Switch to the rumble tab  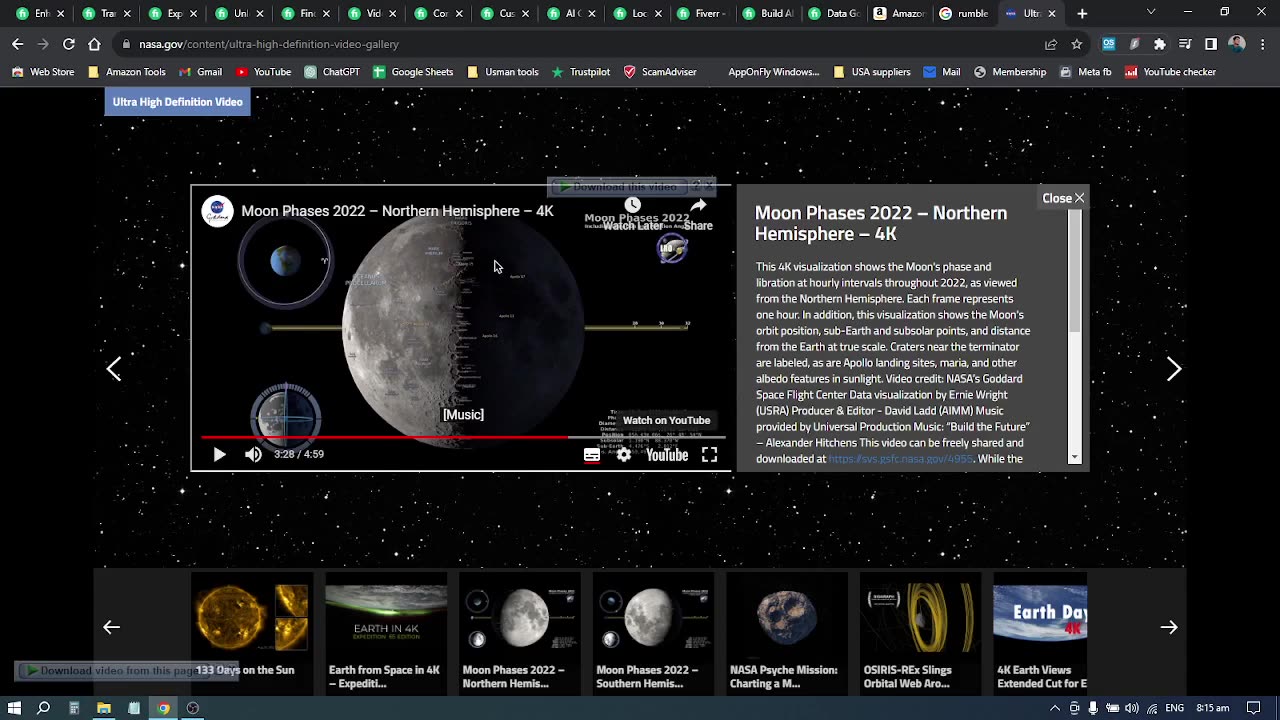(965, 14)
